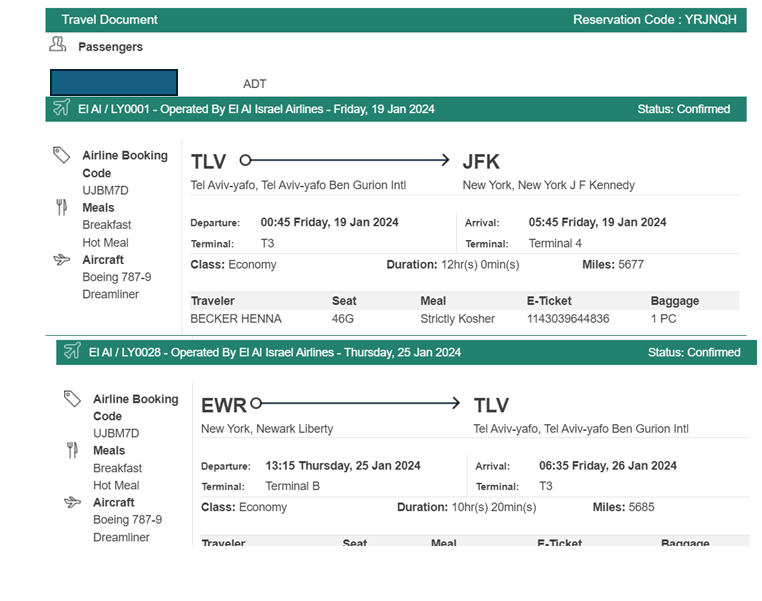The width and height of the screenshot is (762, 601).
Task: Click the large EWR origin code
Action: pos(224,405)
